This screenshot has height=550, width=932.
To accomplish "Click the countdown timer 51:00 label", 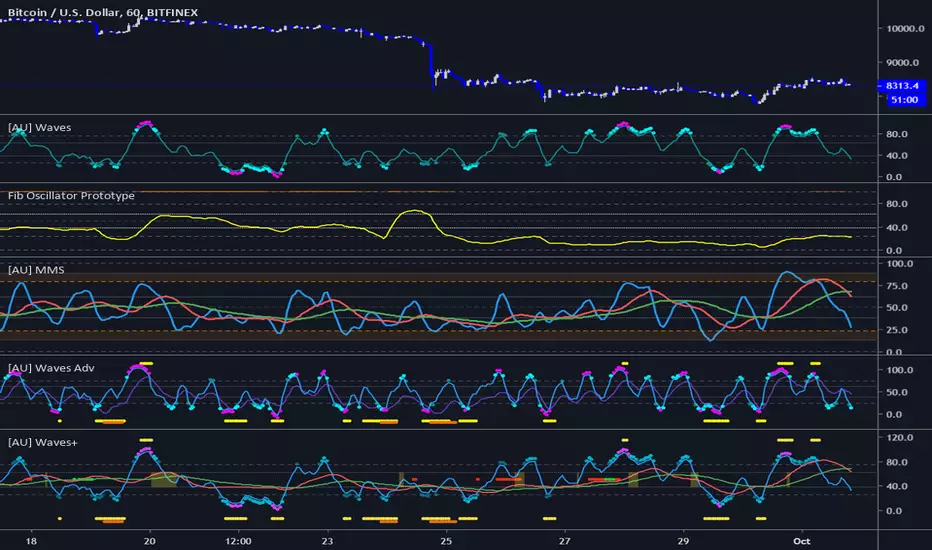I will tap(905, 100).
